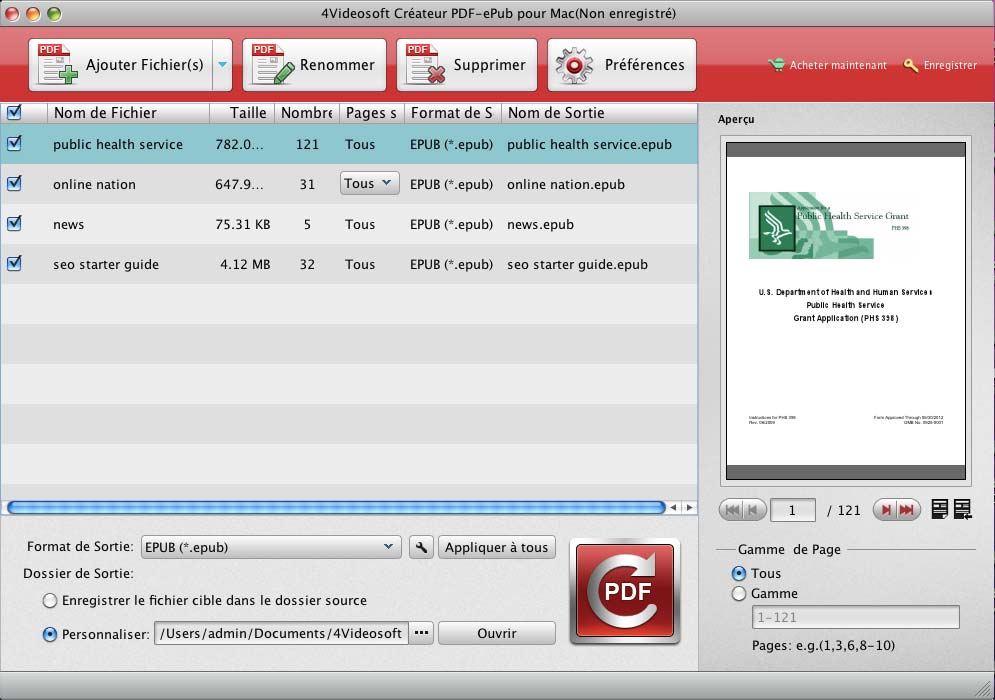Image resolution: width=995 pixels, height=700 pixels.
Task: Open the Tous pages dropdown for online nation
Action: 369,184
